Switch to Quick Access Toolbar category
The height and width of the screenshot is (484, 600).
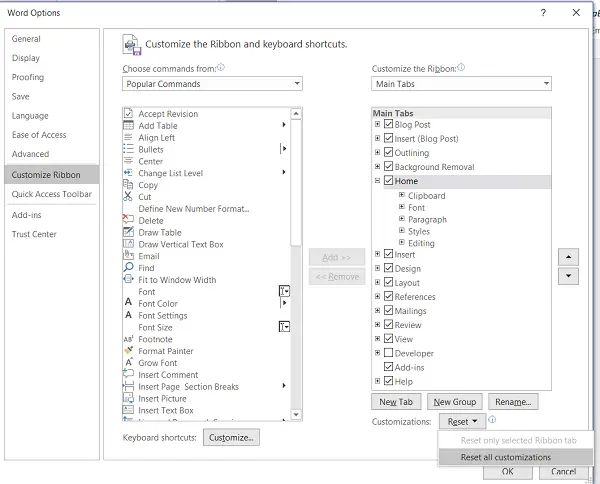point(52,194)
